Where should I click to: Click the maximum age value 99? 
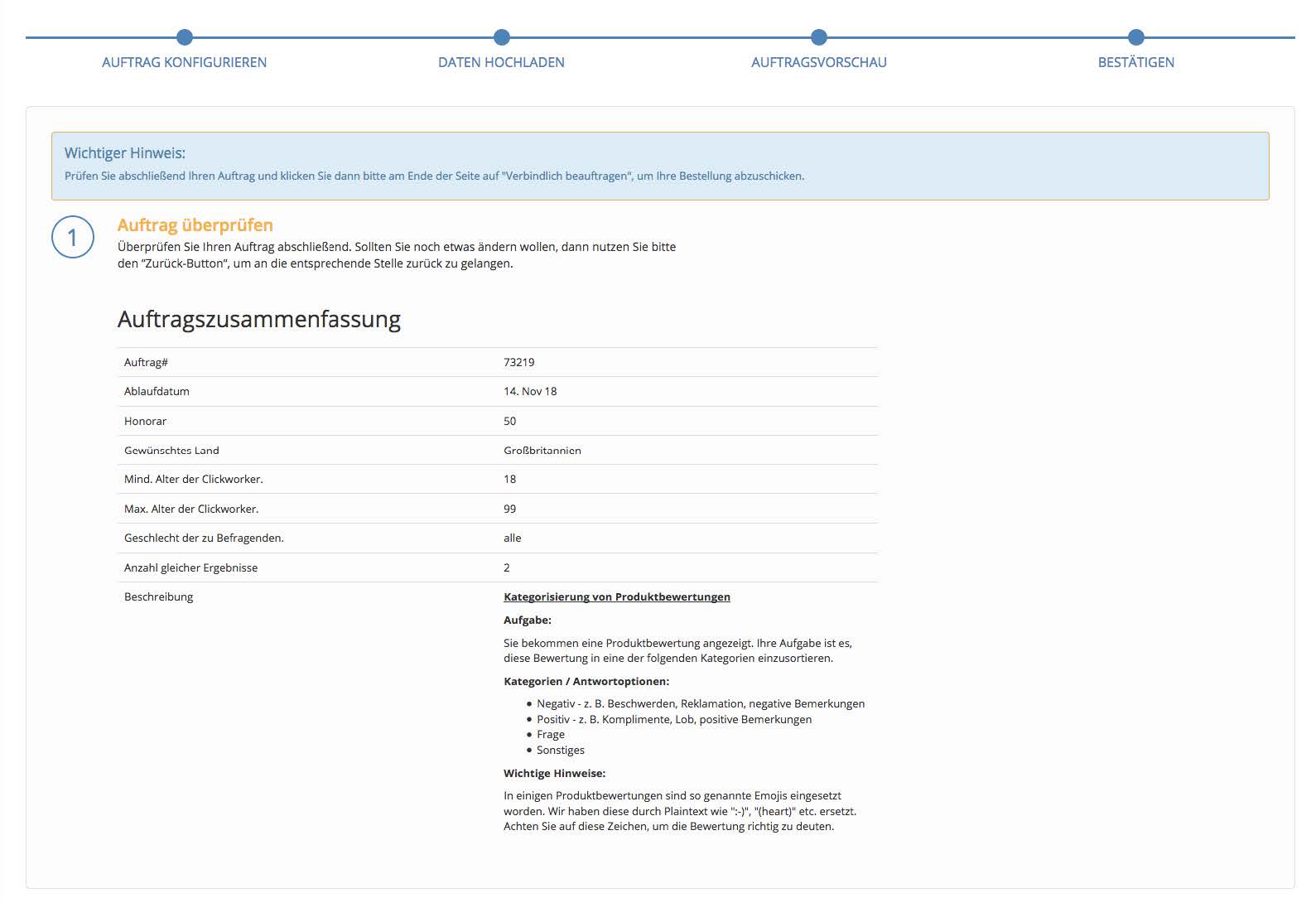tap(510, 509)
